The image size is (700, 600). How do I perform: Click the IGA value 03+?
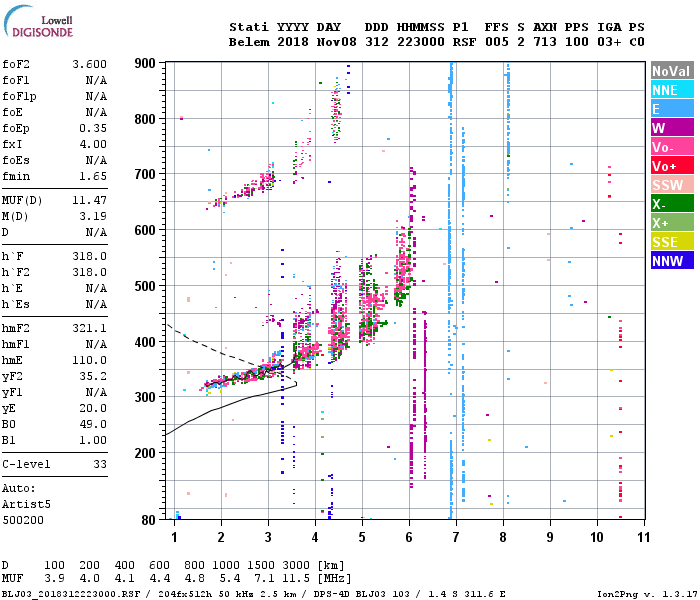pyautogui.click(x=609, y=42)
